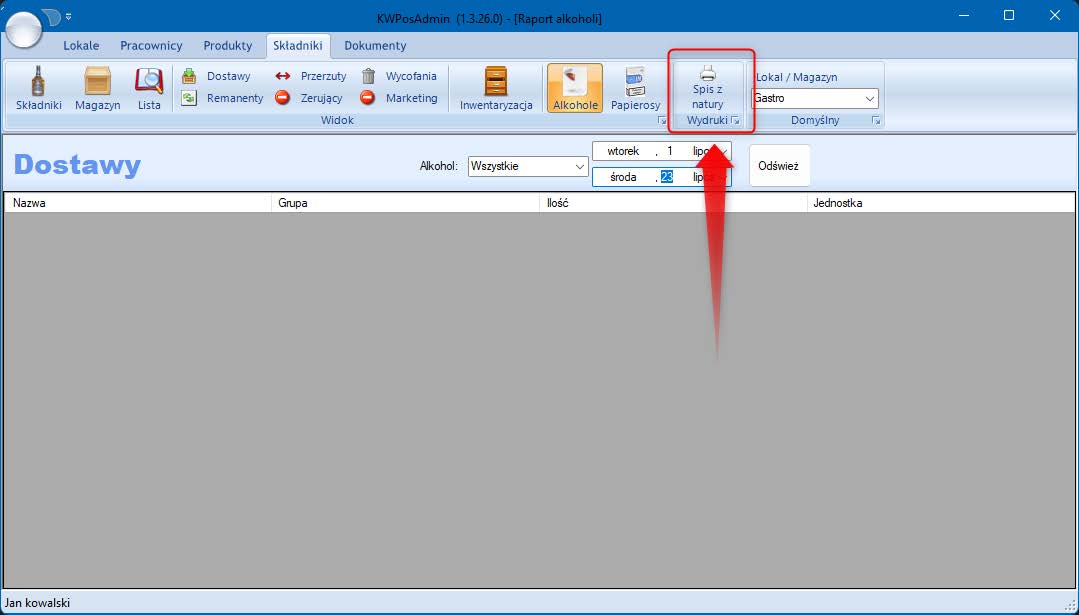1079x615 pixels.
Task: Click the Magazyn warehouse icon
Action: coord(97,88)
